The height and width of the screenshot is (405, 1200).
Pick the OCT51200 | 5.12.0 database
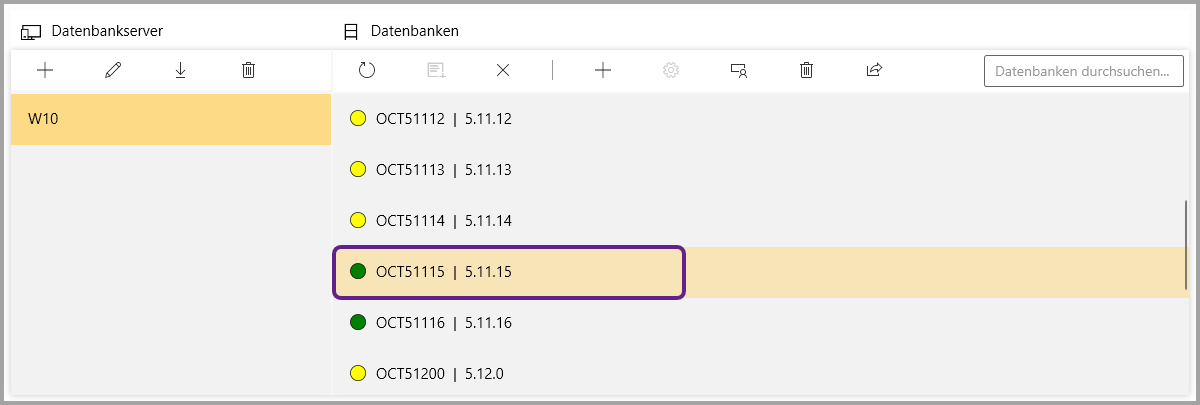(x=440, y=374)
